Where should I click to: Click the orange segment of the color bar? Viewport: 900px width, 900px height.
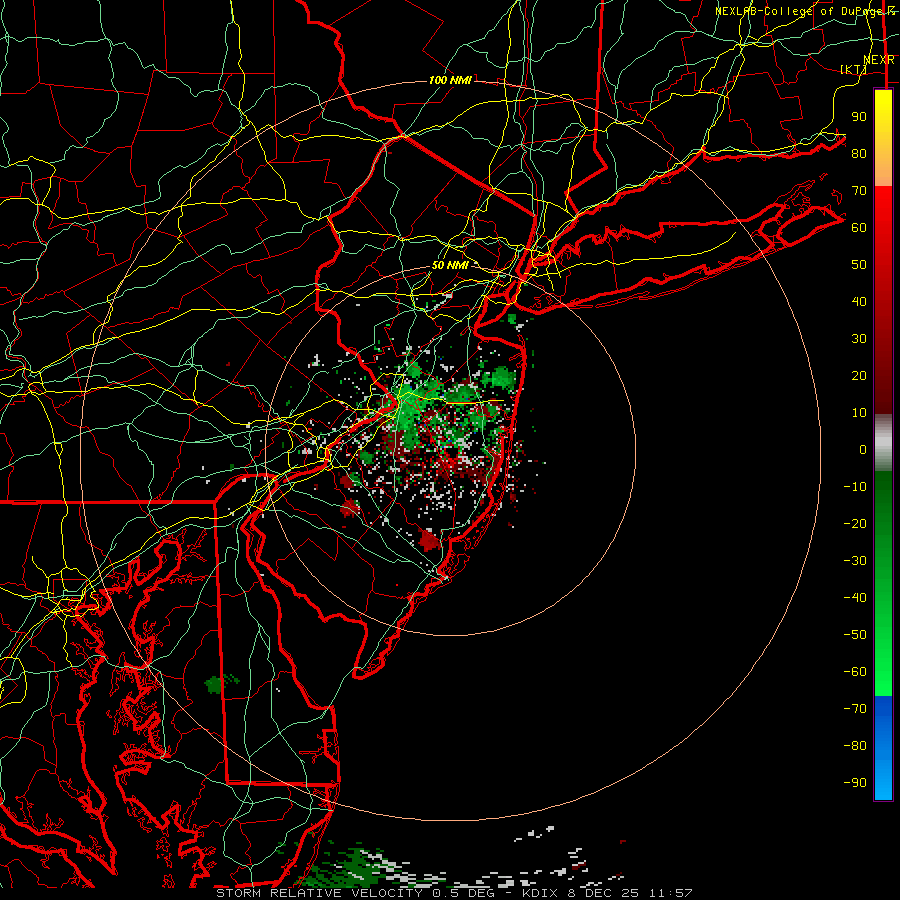click(883, 170)
